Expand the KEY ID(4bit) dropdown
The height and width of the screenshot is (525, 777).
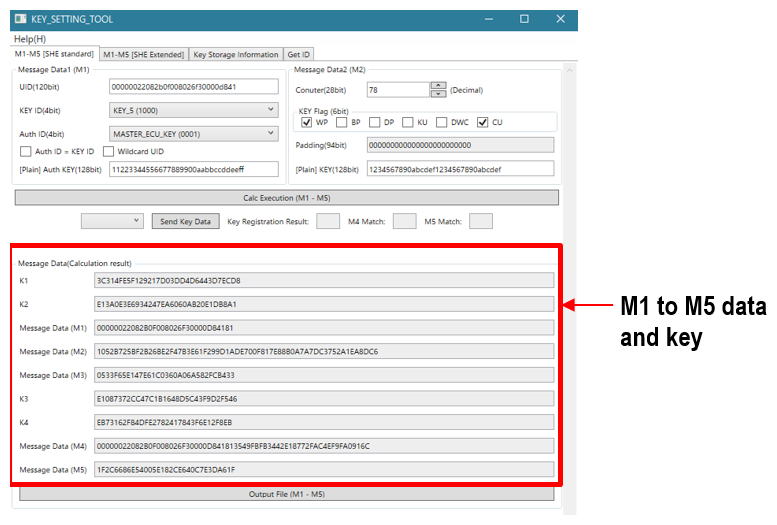[194, 110]
